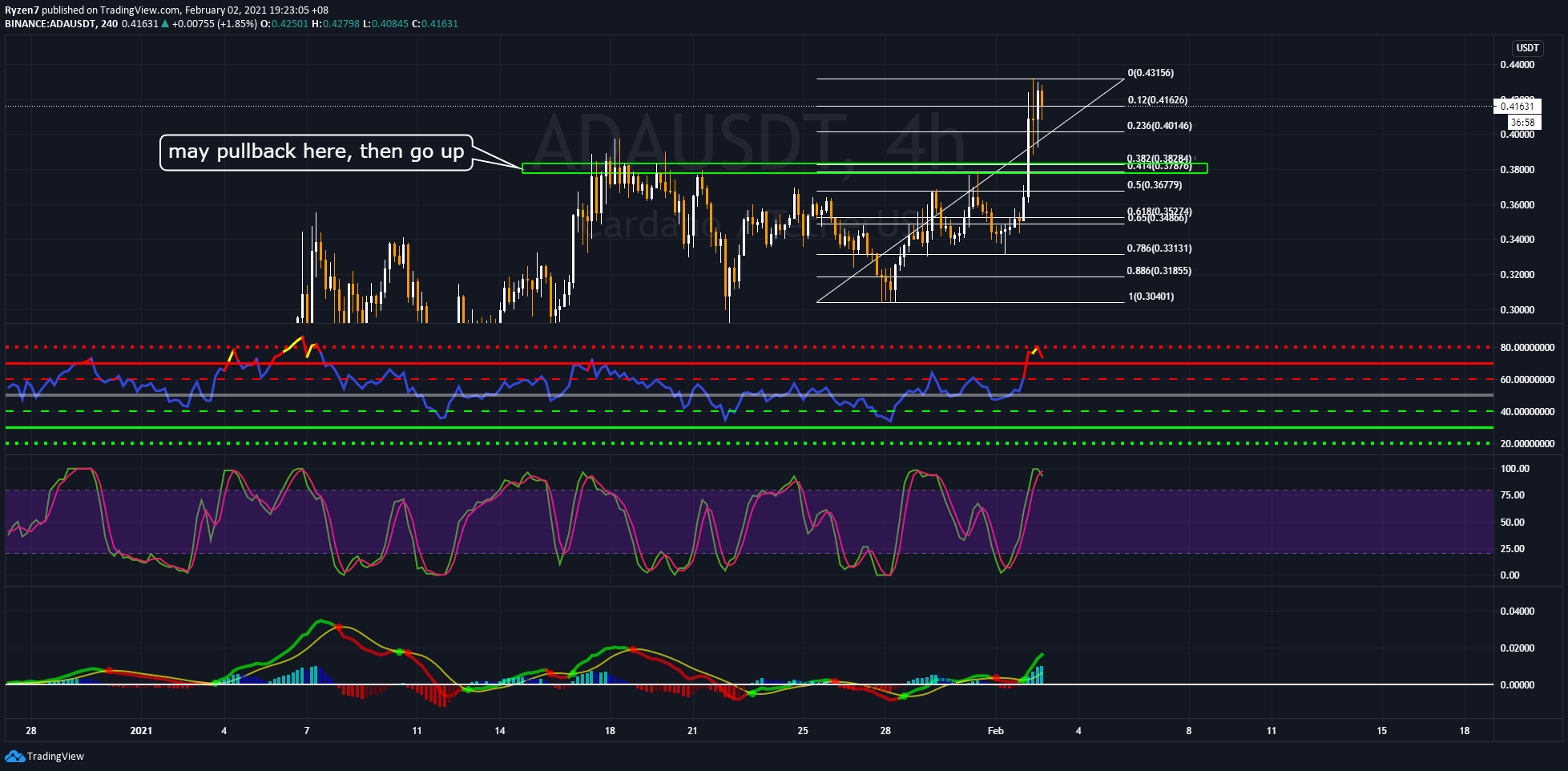Select Fibonacci level label 0.786(0.33131)
The width and height of the screenshot is (1568, 771).
pyautogui.click(x=1159, y=248)
